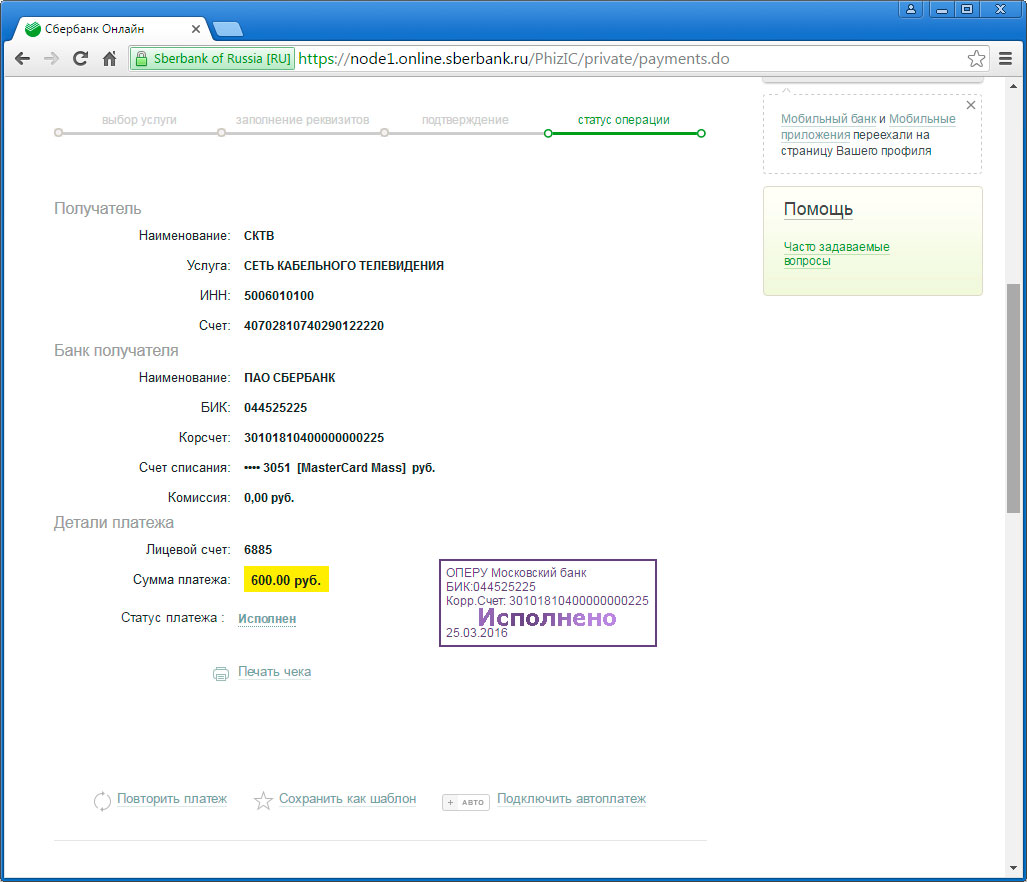Click the account number 40702810740290122220
This screenshot has height=882, width=1027.
pos(314,326)
